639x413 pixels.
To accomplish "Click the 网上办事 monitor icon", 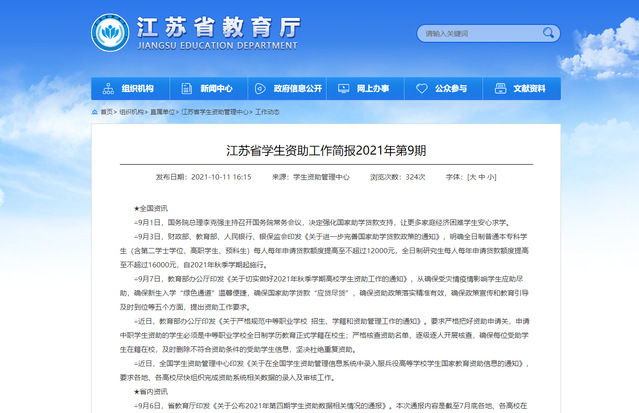I will pos(340,88).
